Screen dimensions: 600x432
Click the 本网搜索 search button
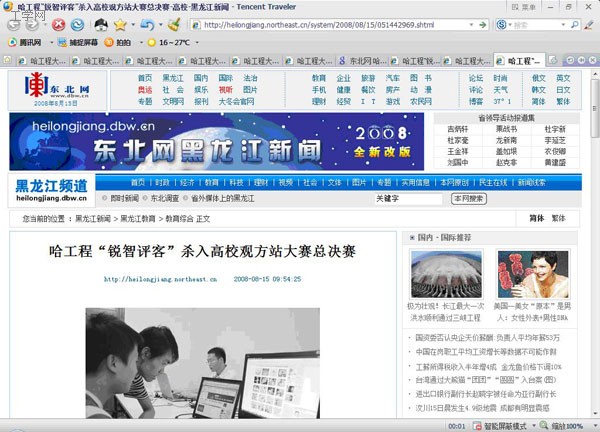point(468,199)
